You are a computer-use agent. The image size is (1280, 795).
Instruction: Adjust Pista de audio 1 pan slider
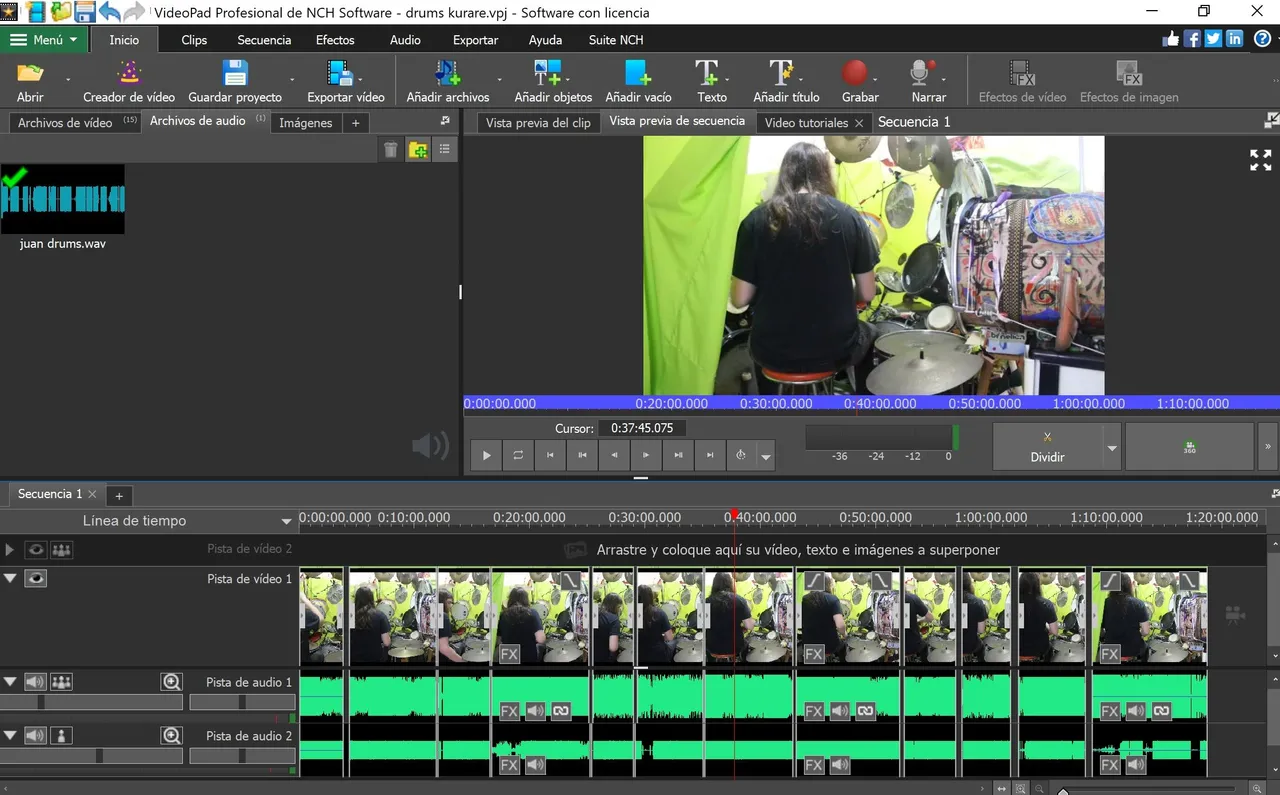[242, 703]
